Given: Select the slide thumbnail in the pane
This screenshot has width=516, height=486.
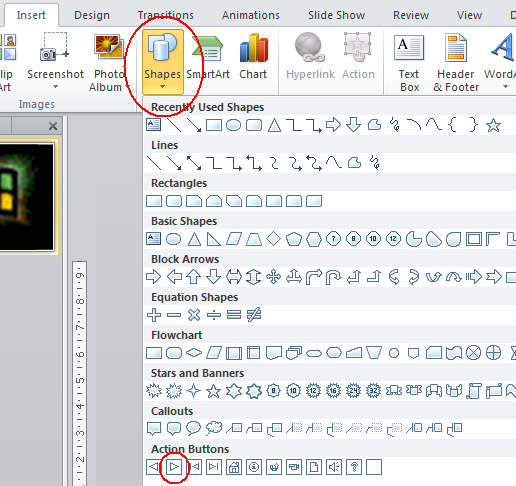Looking at the screenshot, I should pyautogui.click(x=27, y=197).
